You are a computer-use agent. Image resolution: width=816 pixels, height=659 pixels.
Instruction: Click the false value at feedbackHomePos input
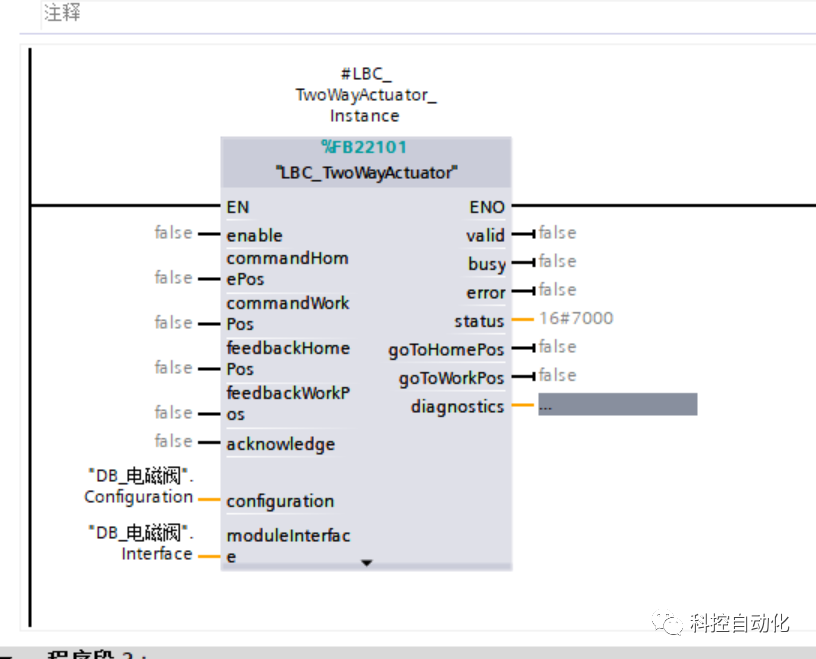(x=173, y=367)
